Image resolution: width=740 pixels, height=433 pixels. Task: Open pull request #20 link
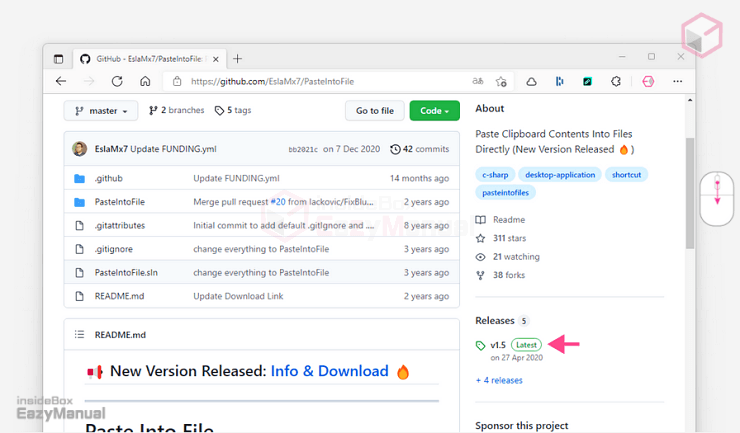pyautogui.click(x=278, y=202)
